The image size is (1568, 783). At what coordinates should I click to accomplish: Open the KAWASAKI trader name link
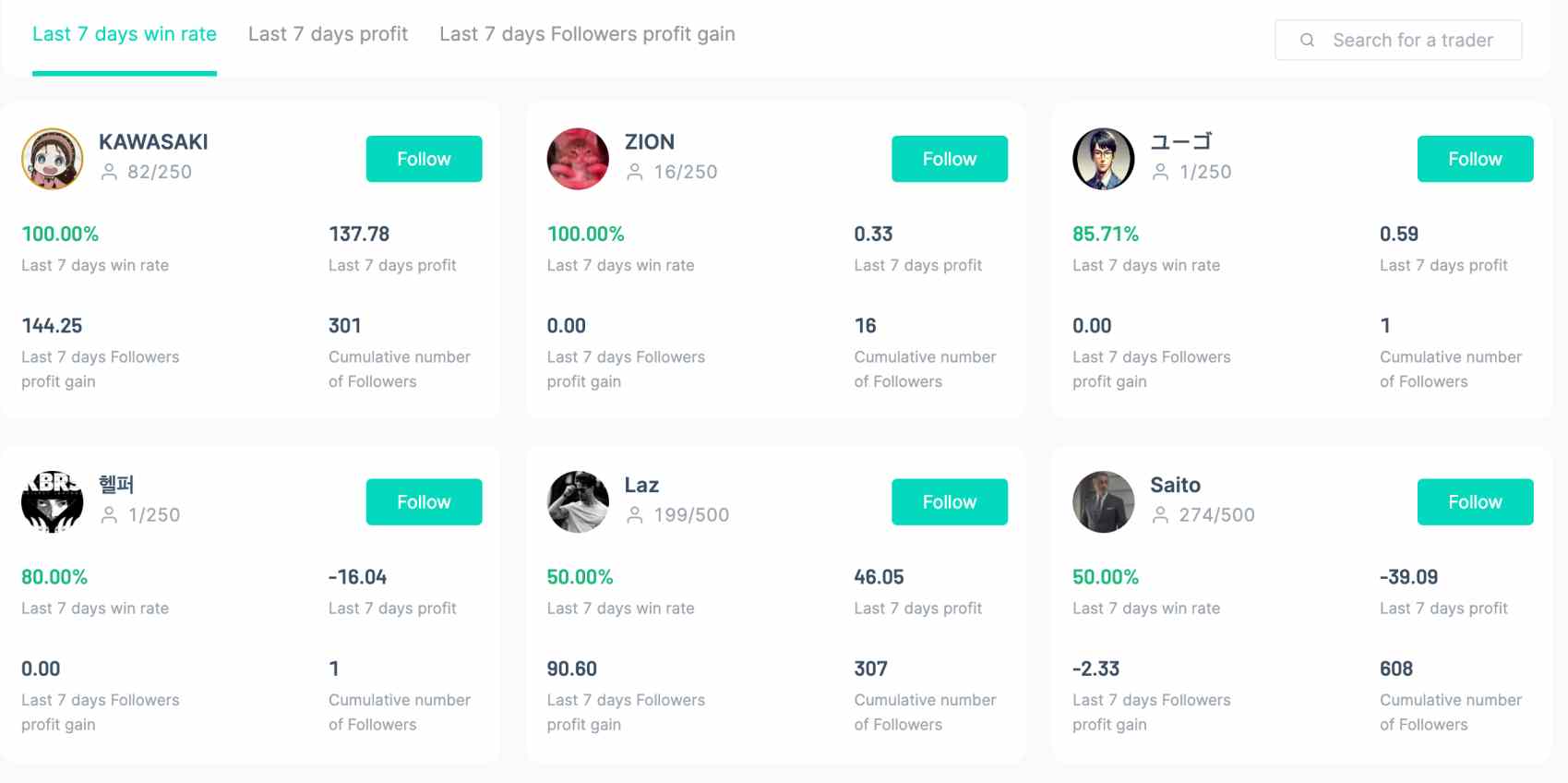[153, 142]
